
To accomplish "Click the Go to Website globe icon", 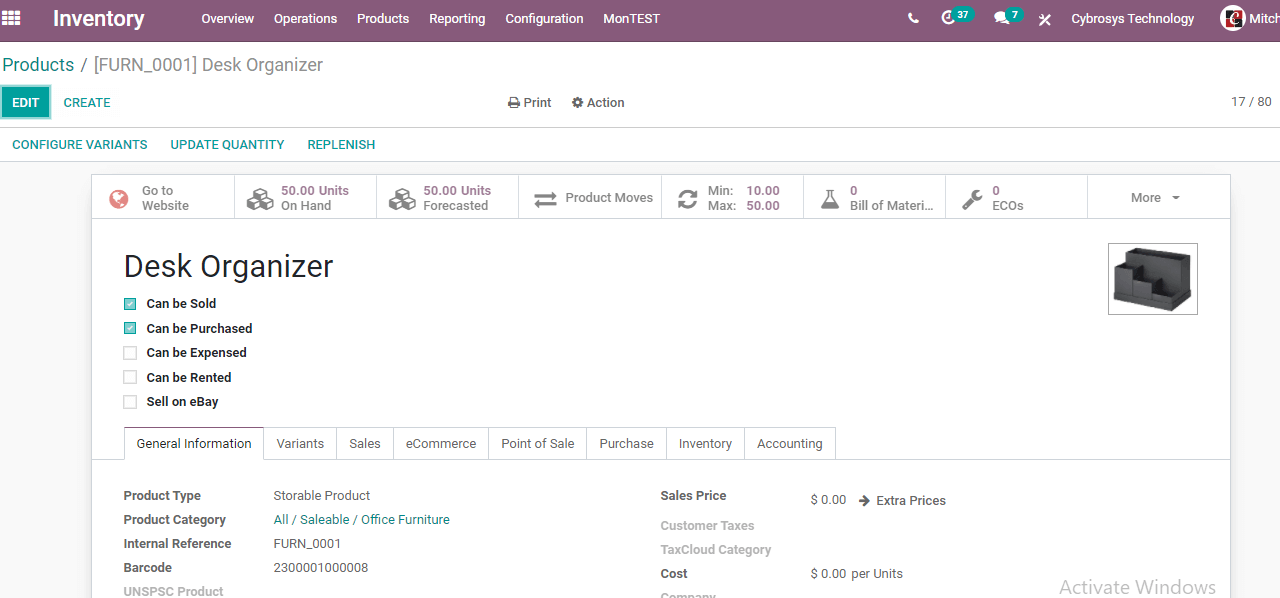I will point(119,198).
